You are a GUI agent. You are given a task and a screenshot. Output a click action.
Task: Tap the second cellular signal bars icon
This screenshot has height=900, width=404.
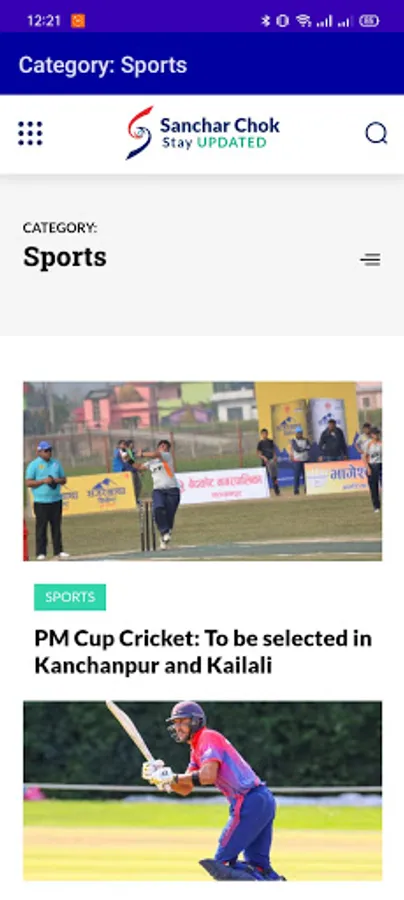pyautogui.click(x=344, y=22)
